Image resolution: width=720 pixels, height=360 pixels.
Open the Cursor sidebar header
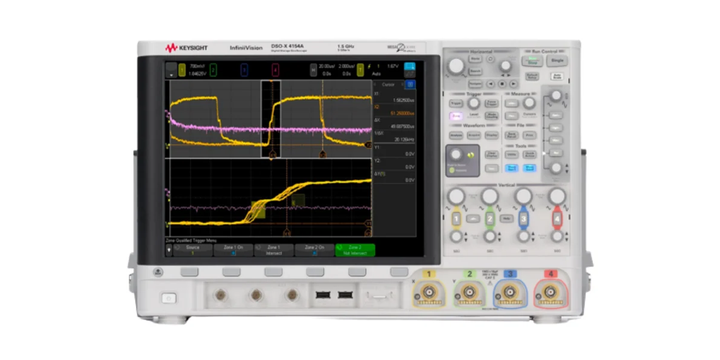point(388,84)
